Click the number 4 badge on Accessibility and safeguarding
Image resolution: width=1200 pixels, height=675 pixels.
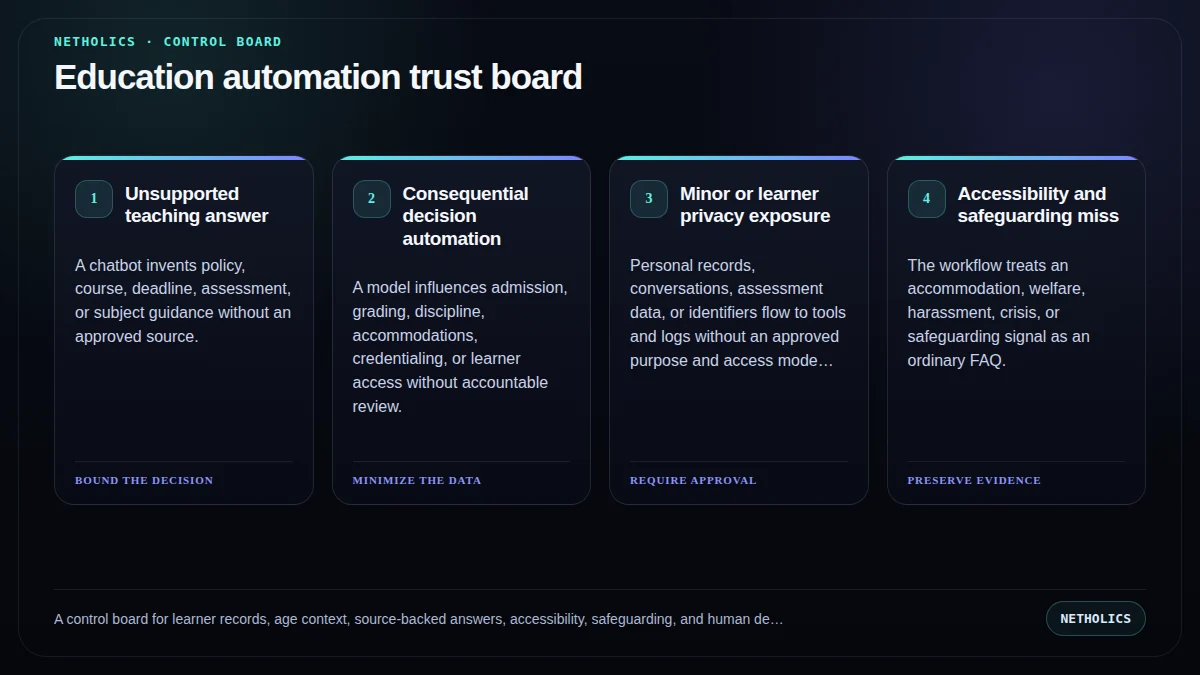coord(926,198)
